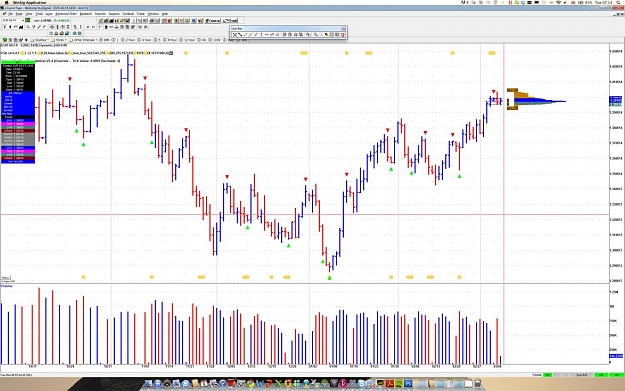Image resolution: width=625 pixels, height=391 pixels.
Task: Launch Microsoft Excel from the Dock
Action: coord(279,384)
